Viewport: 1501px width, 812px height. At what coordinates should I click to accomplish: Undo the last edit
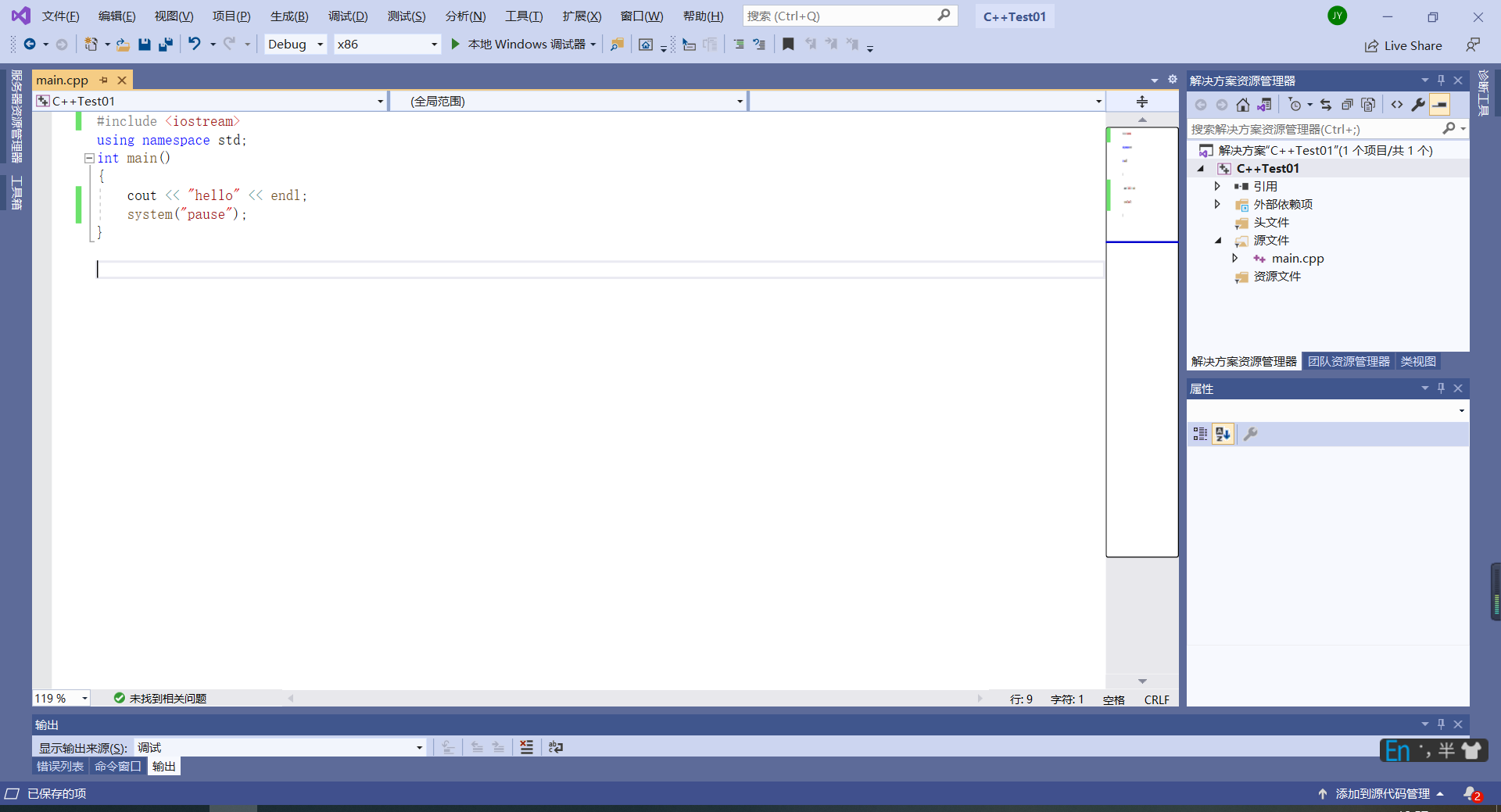pos(195,45)
